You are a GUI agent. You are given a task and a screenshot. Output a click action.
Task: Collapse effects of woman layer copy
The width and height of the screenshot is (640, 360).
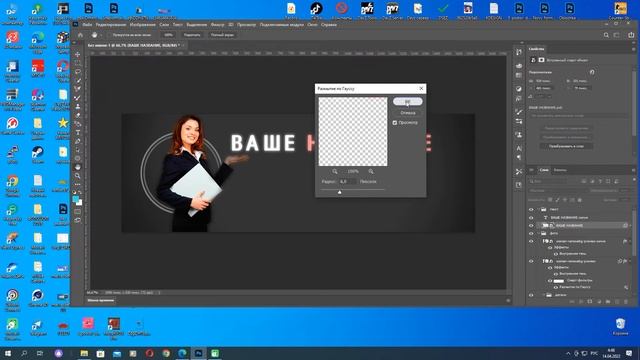[x=629, y=242]
